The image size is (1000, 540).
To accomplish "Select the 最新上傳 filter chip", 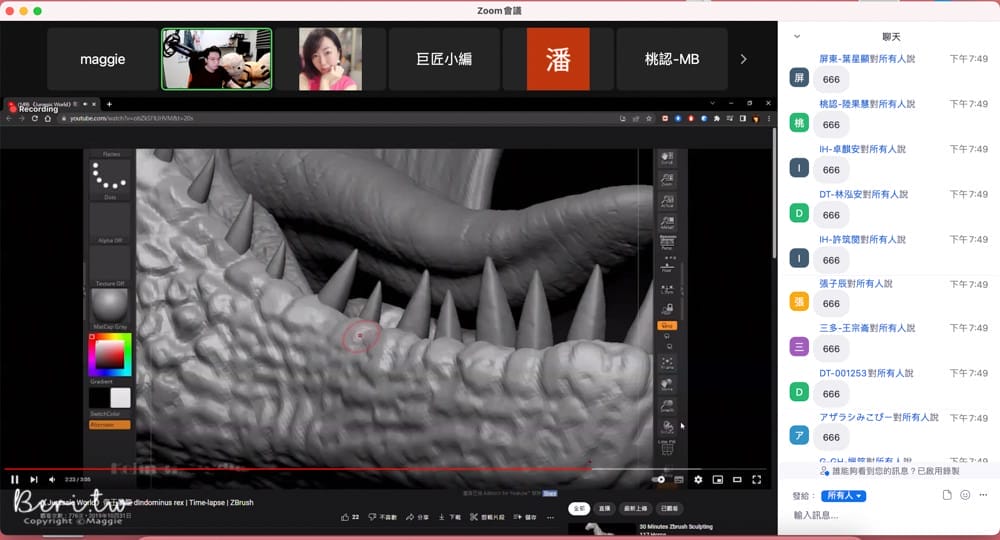I will click(635, 508).
